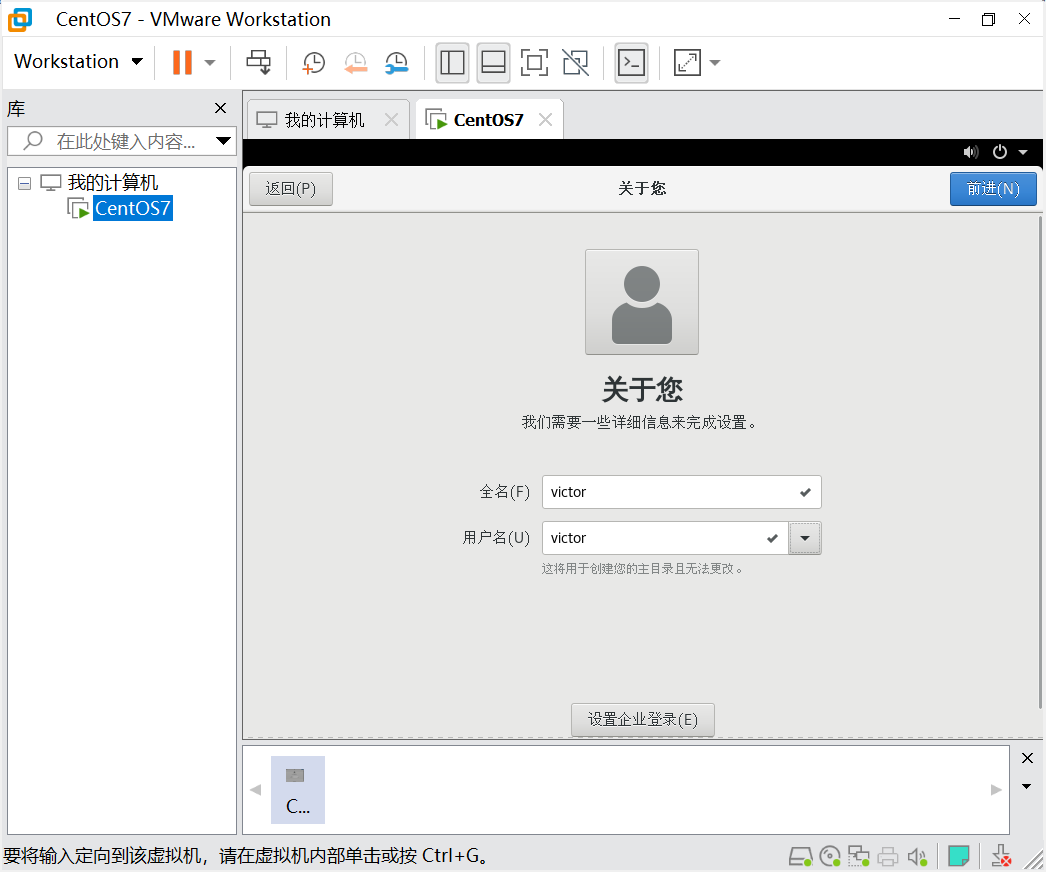
Task: Click the VMware Tools install status icon
Action: (1001, 855)
